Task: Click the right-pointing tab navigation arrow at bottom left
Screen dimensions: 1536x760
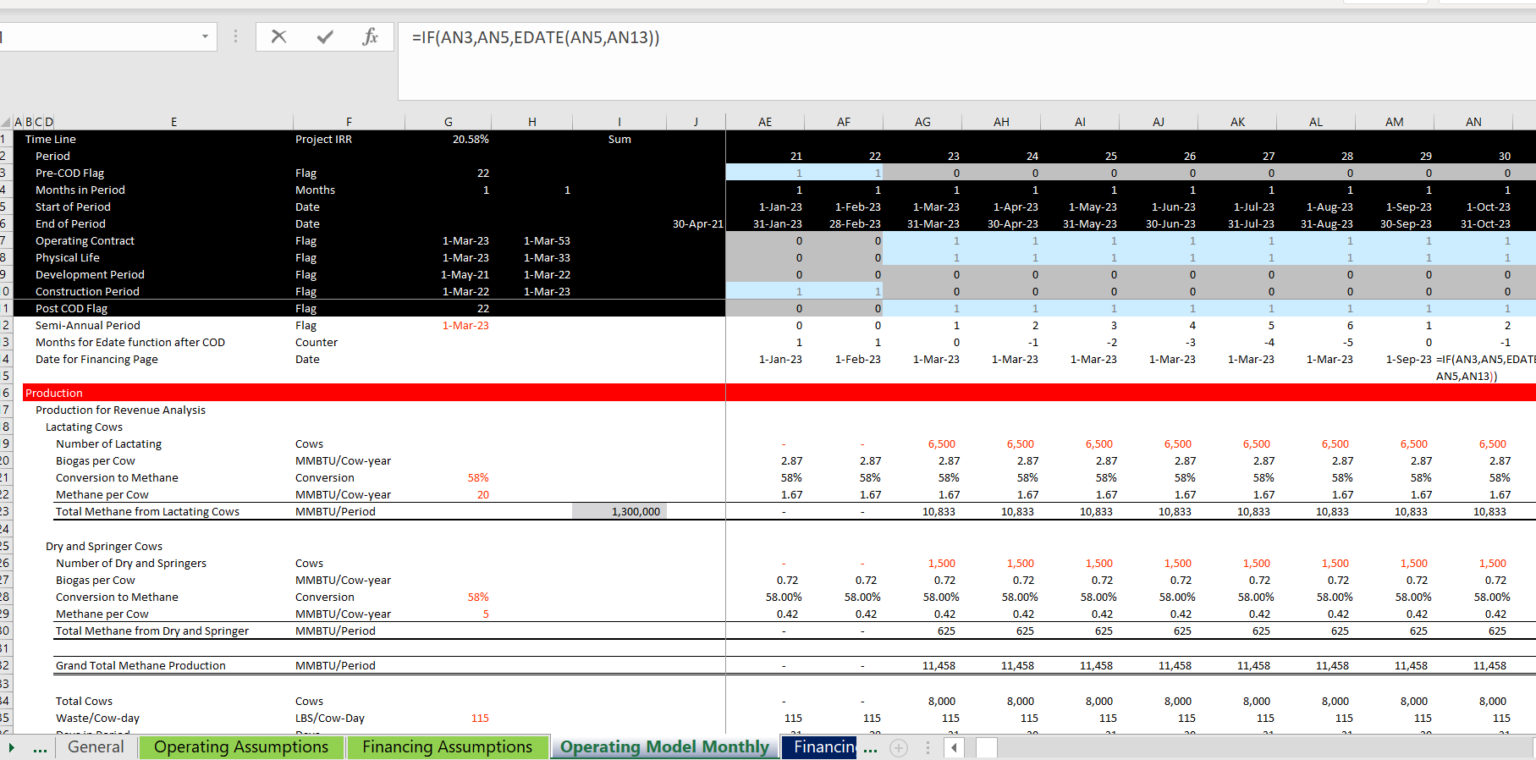Action: click(x=10, y=747)
